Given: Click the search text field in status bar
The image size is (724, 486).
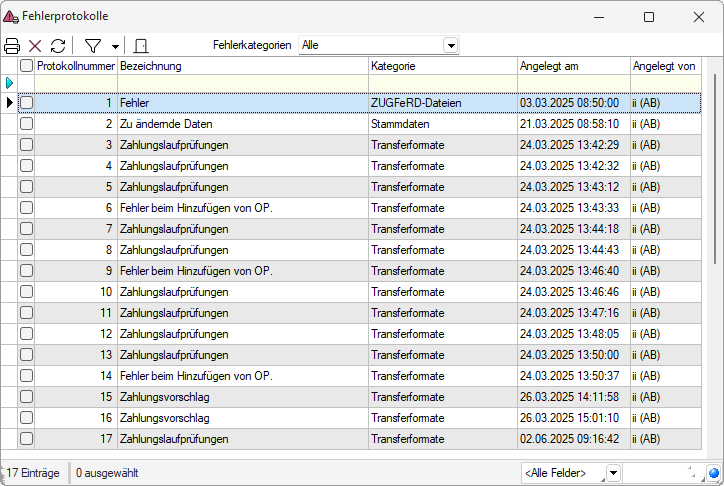Looking at the screenshot, I should 660,473.
